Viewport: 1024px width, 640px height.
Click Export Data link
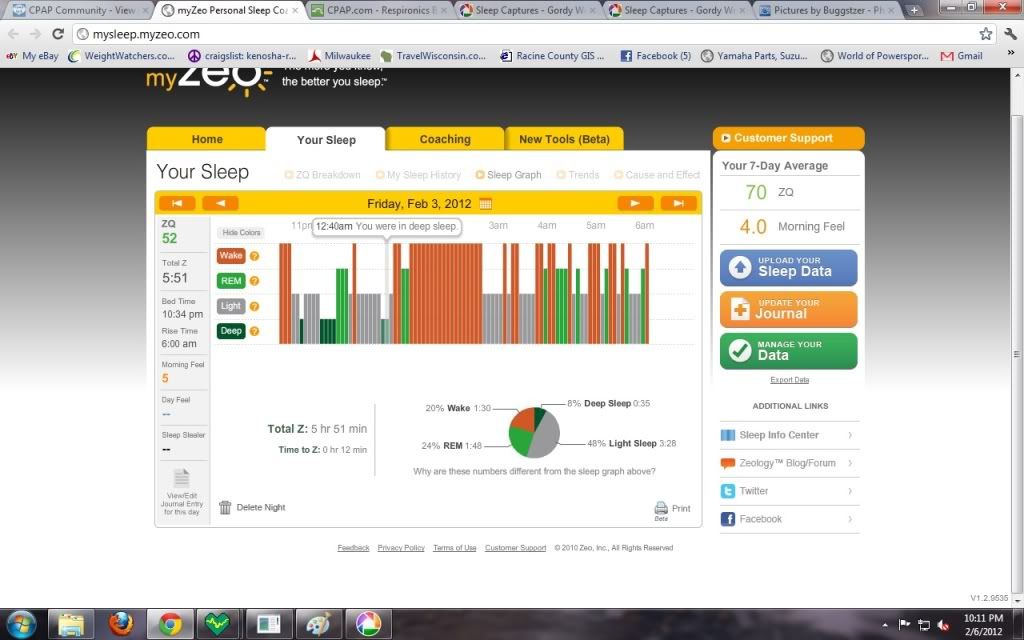click(789, 380)
